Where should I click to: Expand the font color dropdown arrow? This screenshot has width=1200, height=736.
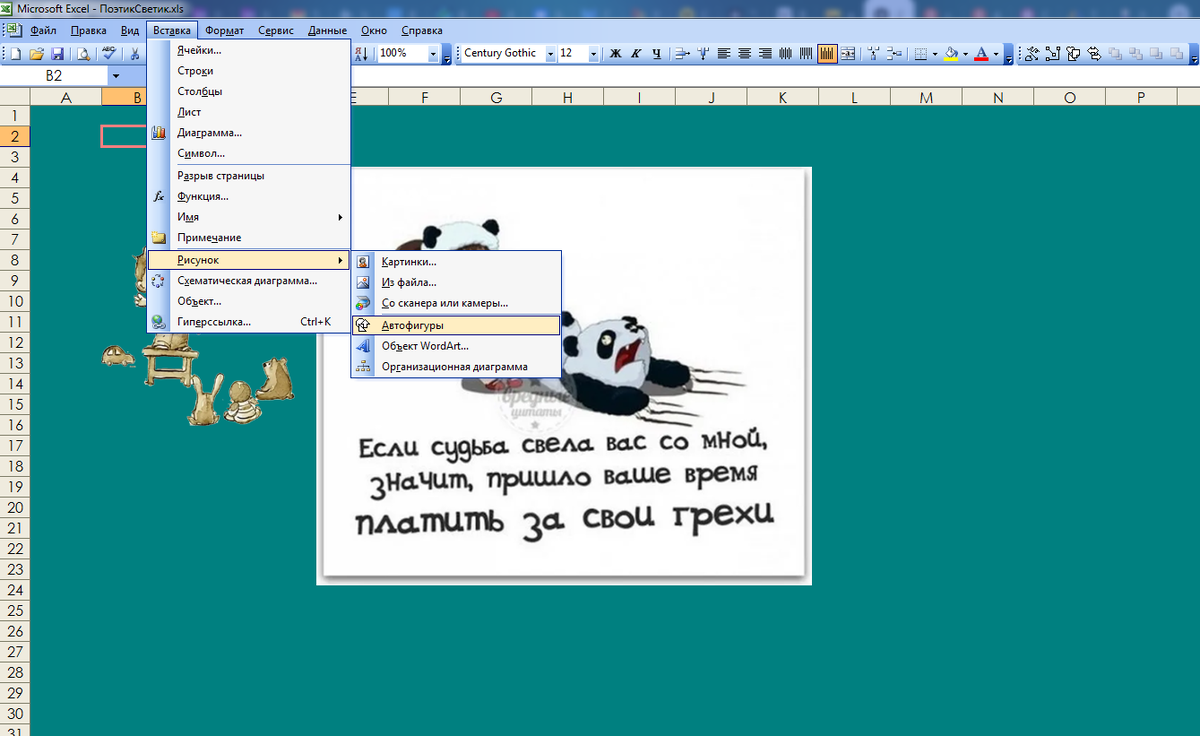pos(996,53)
